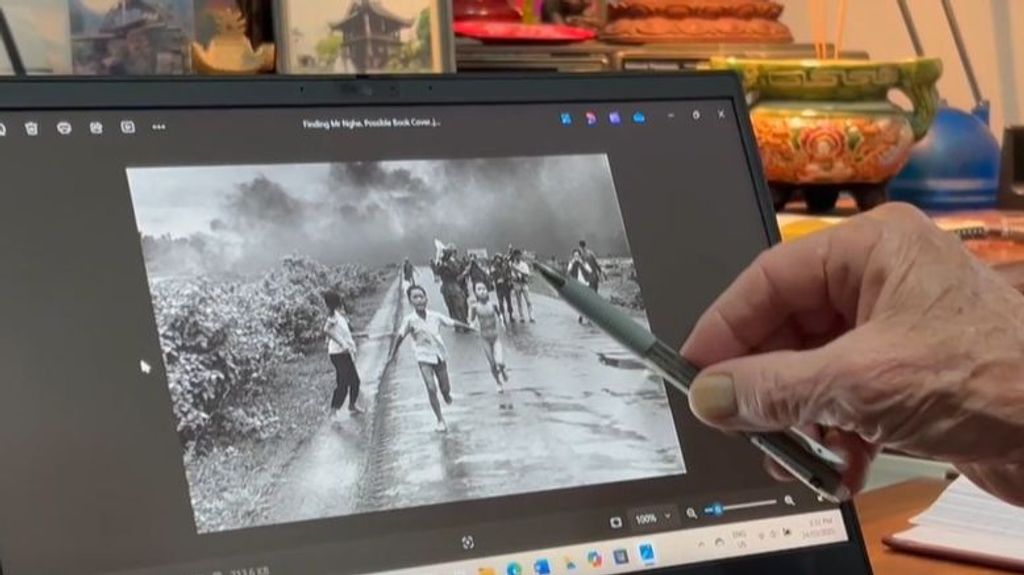This screenshot has height=575, width=1024.
Task: Click the visual search scan icon below photo
Action: click(468, 542)
